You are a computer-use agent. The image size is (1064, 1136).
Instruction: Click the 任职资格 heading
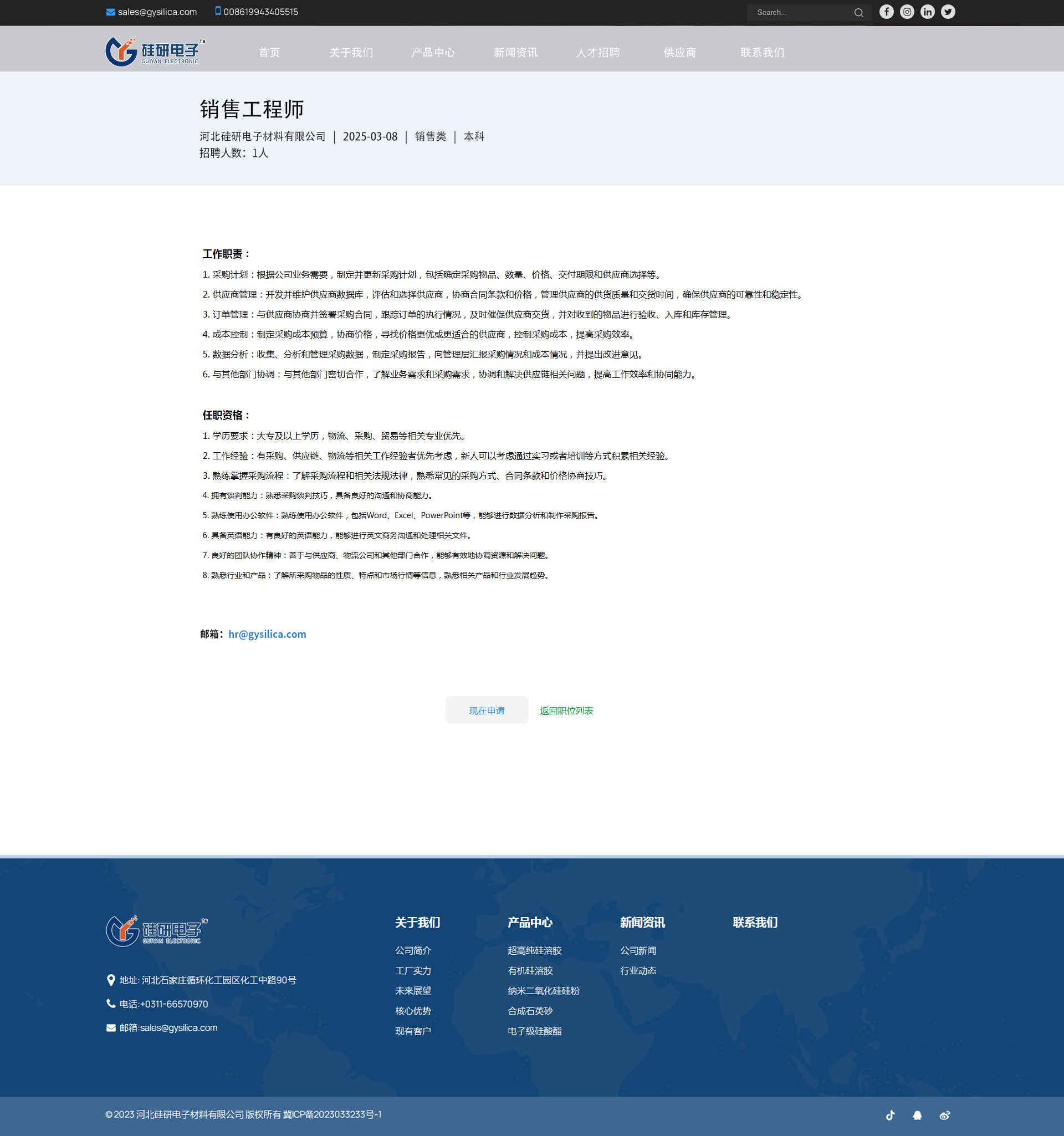click(x=226, y=415)
